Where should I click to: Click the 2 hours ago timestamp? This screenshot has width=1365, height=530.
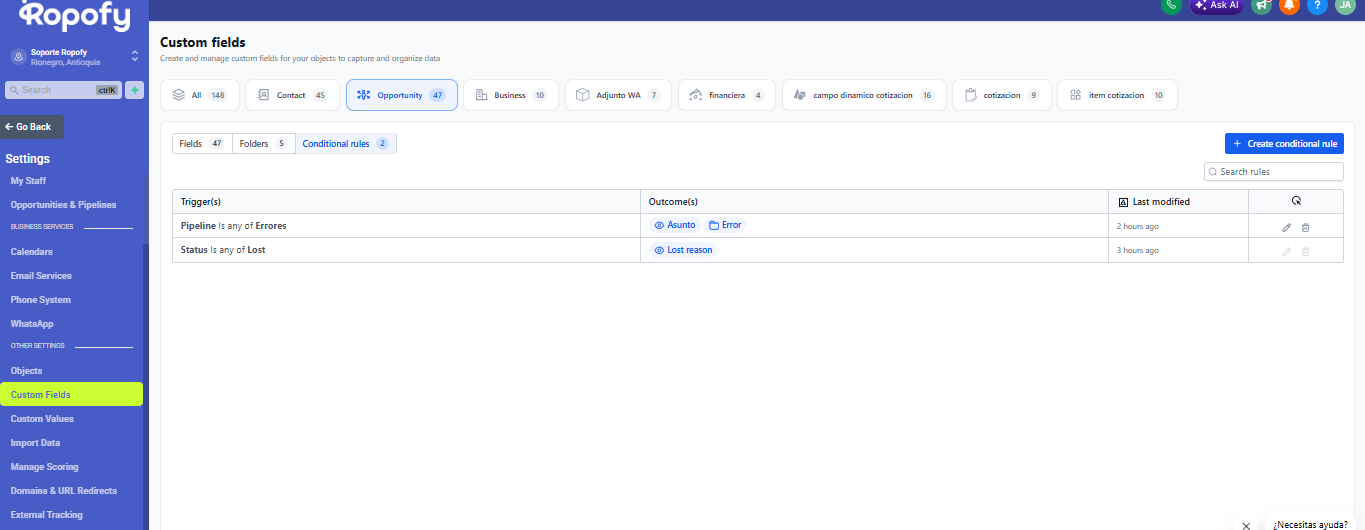point(1138,227)
